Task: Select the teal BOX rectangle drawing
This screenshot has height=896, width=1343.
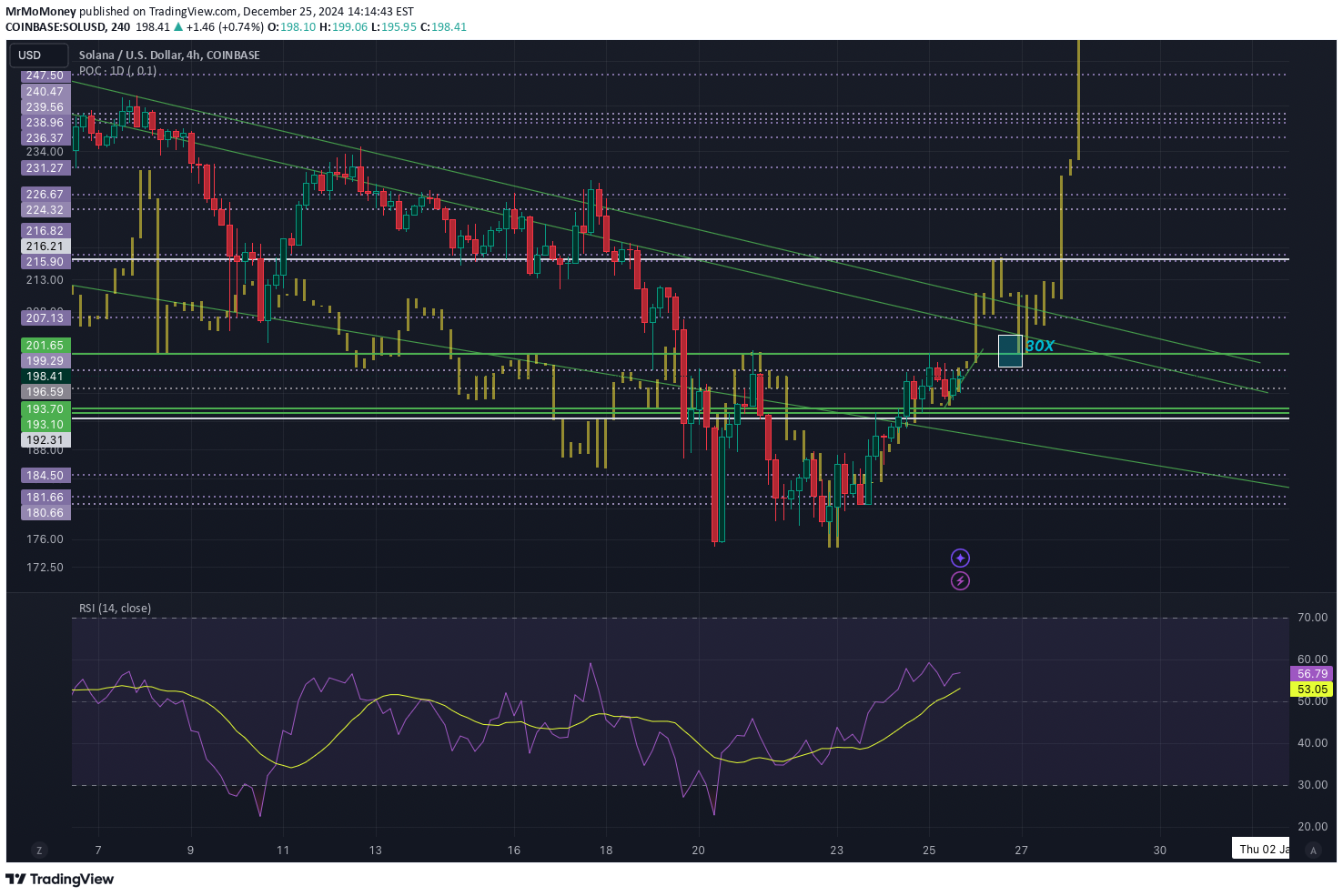Action: (x=1010, y=351)
